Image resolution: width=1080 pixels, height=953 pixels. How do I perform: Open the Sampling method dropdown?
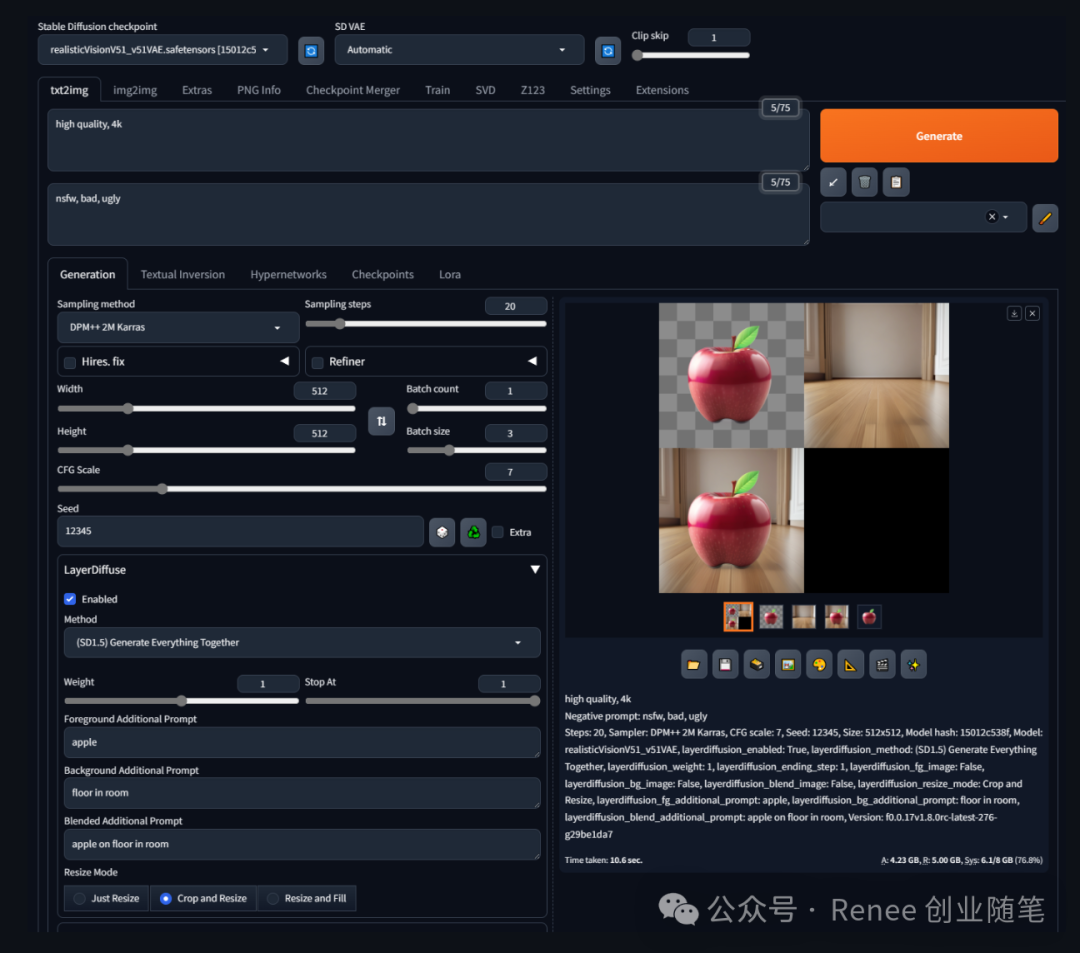177,327
